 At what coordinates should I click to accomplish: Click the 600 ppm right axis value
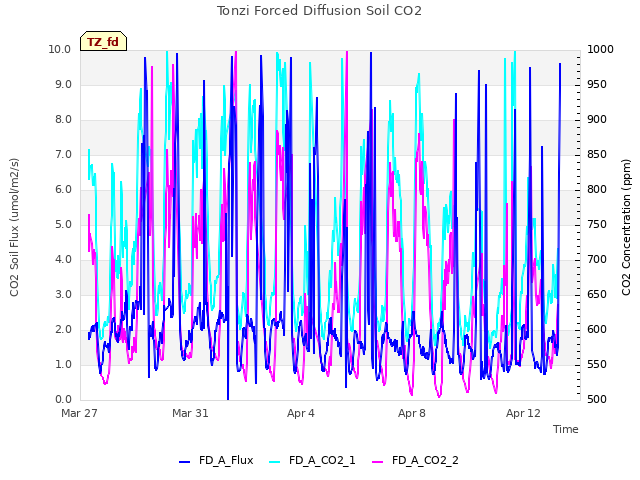597,329
